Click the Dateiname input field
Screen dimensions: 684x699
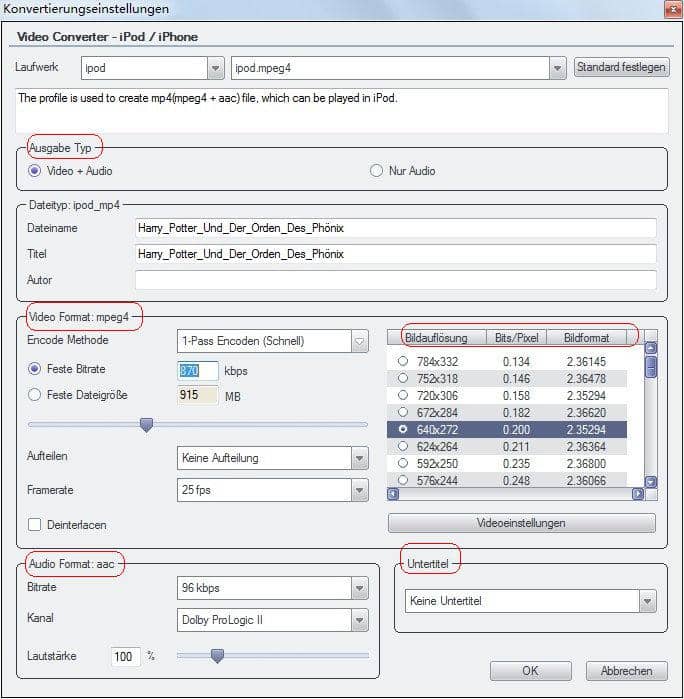tap(396, 228)
